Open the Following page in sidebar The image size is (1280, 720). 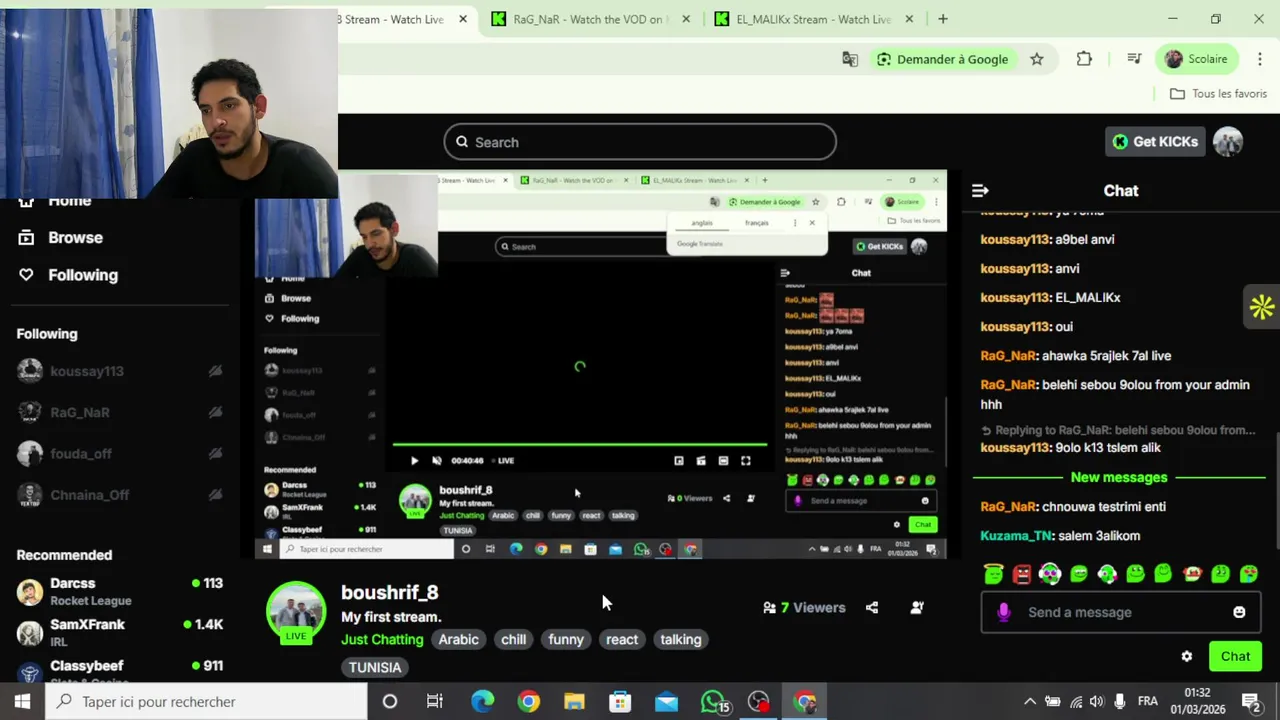(83, 274)
